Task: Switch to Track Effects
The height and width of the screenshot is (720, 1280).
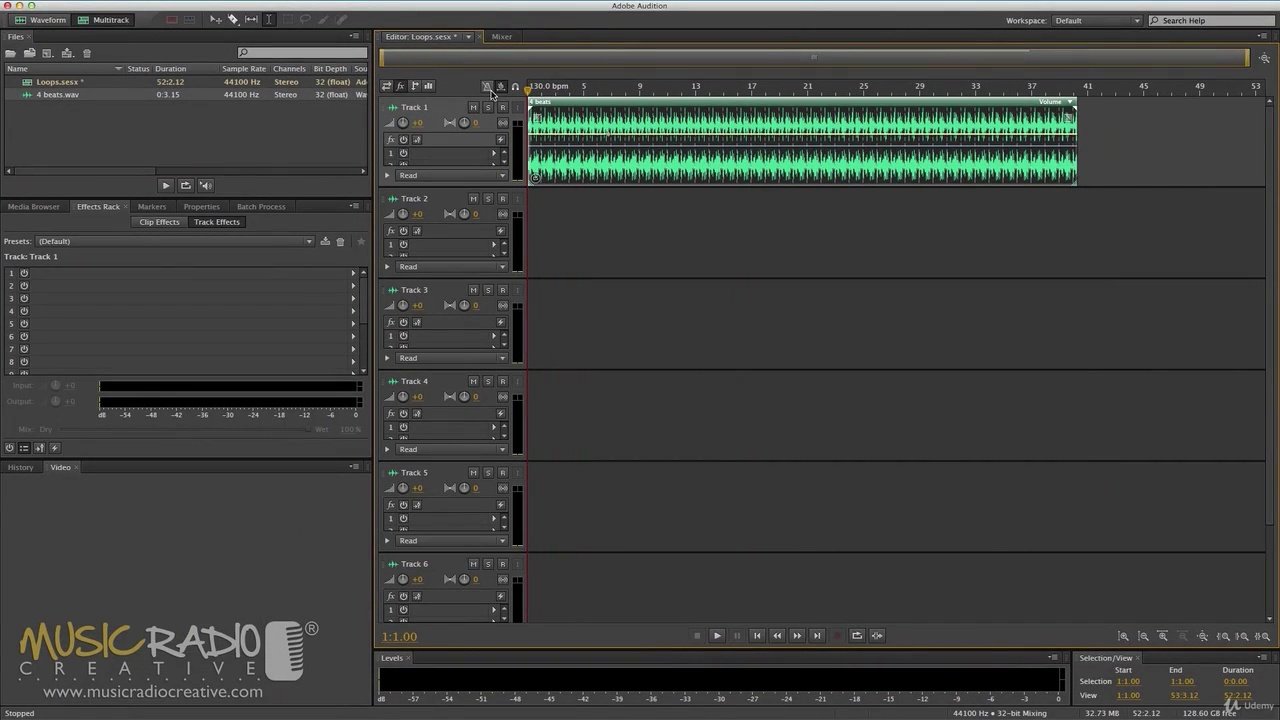Action: 217,222
